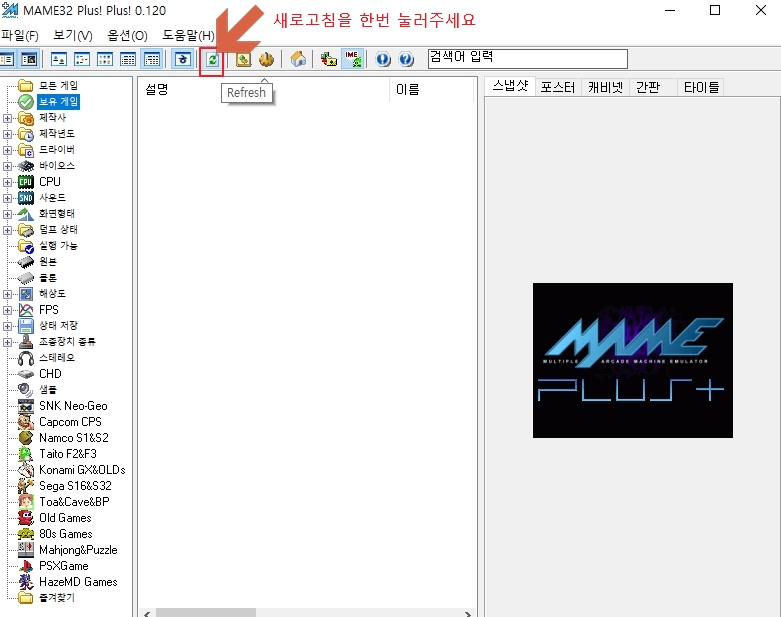
Task: Expand the 사운드 tree folder
Action: (x=7, y=198)
